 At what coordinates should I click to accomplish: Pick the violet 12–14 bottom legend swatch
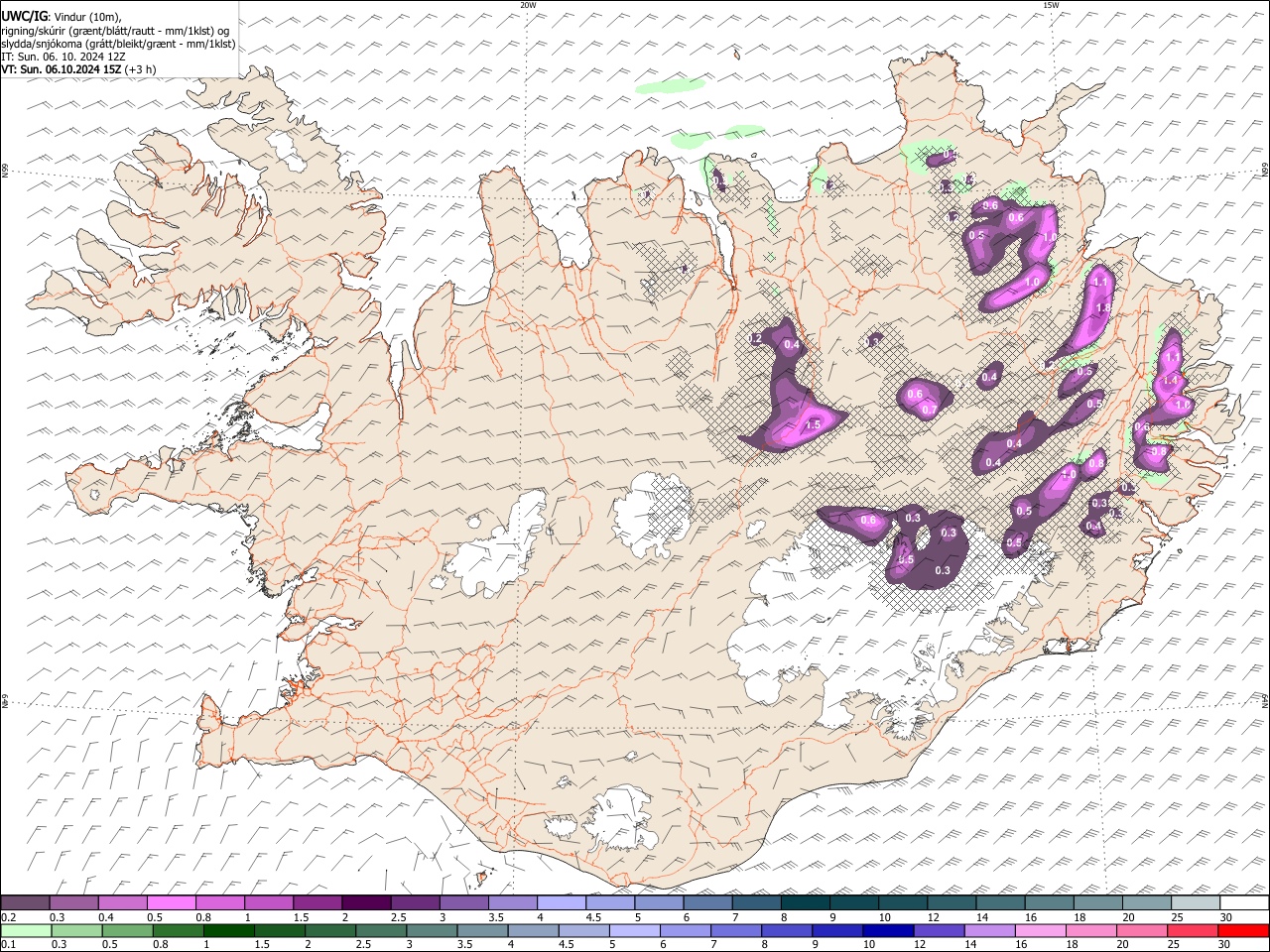[939, 930]
